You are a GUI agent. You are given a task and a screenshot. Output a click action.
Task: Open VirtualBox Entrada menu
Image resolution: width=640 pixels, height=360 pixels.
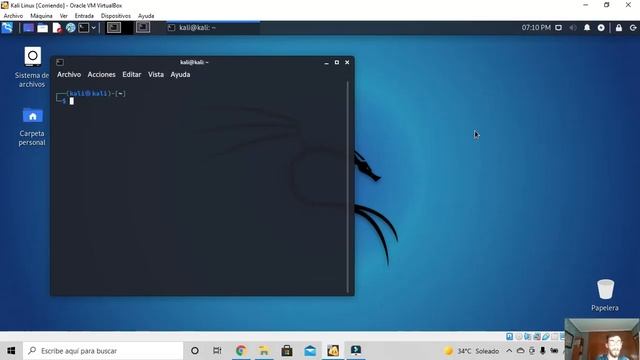pyautogui.click(x=84, y=16)
